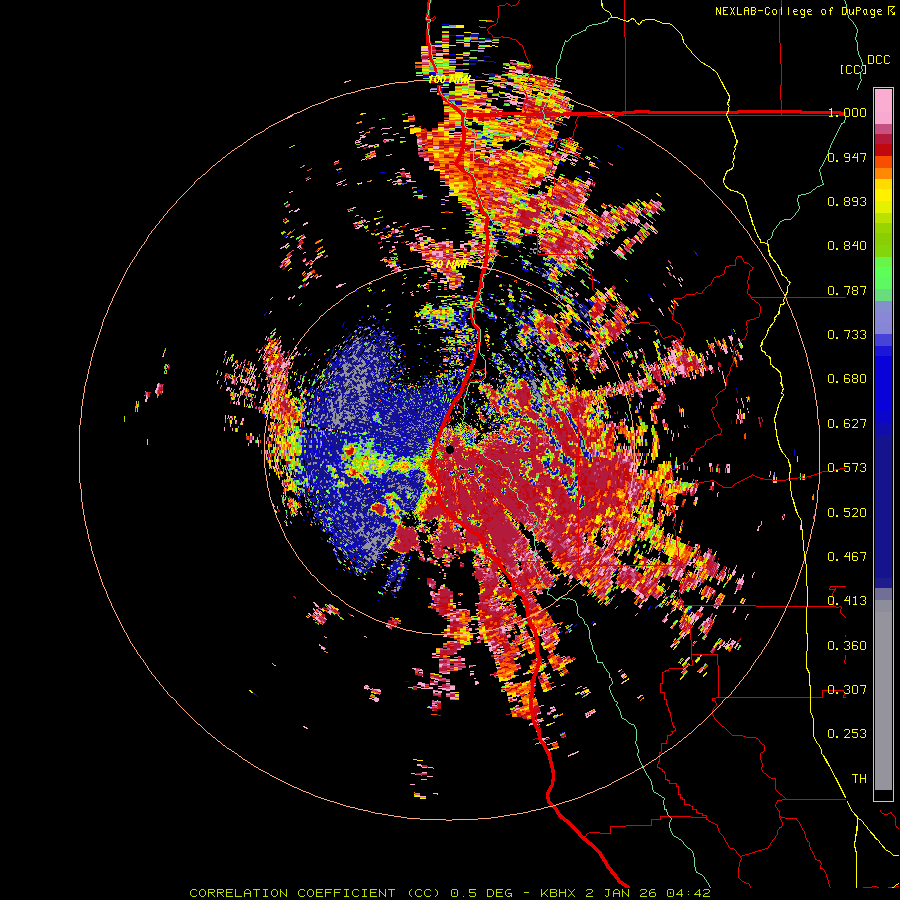Click the 0.893 legend value

point(847,201)
